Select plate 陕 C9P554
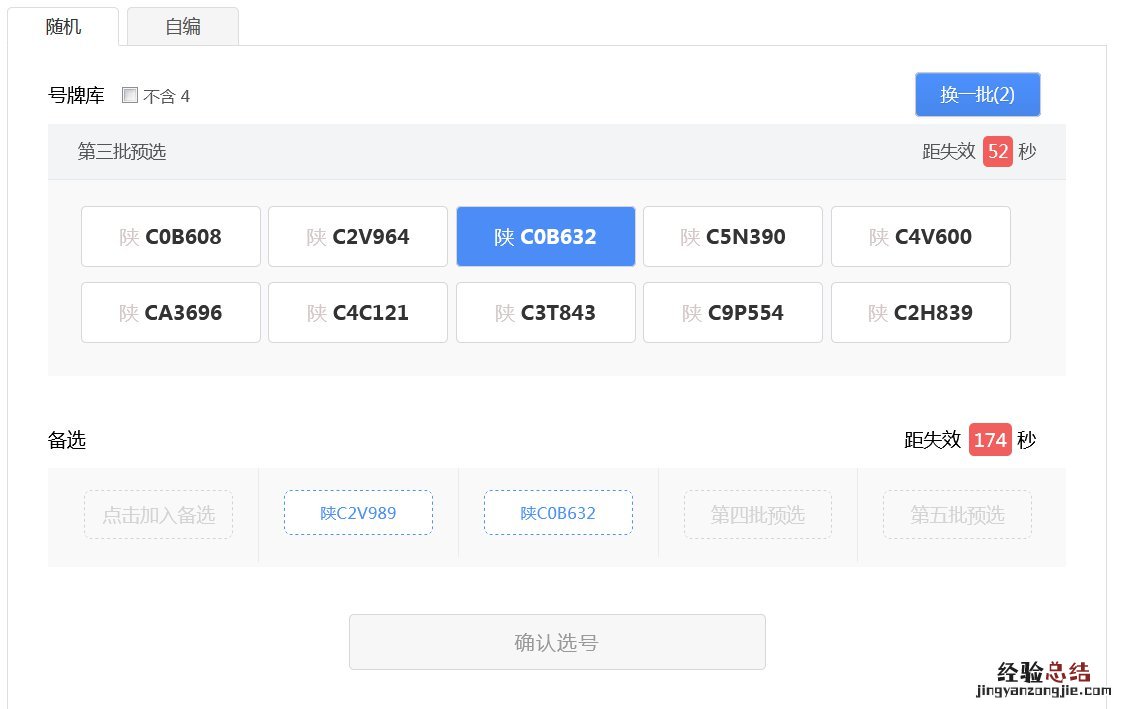 [x=732, y=313]
